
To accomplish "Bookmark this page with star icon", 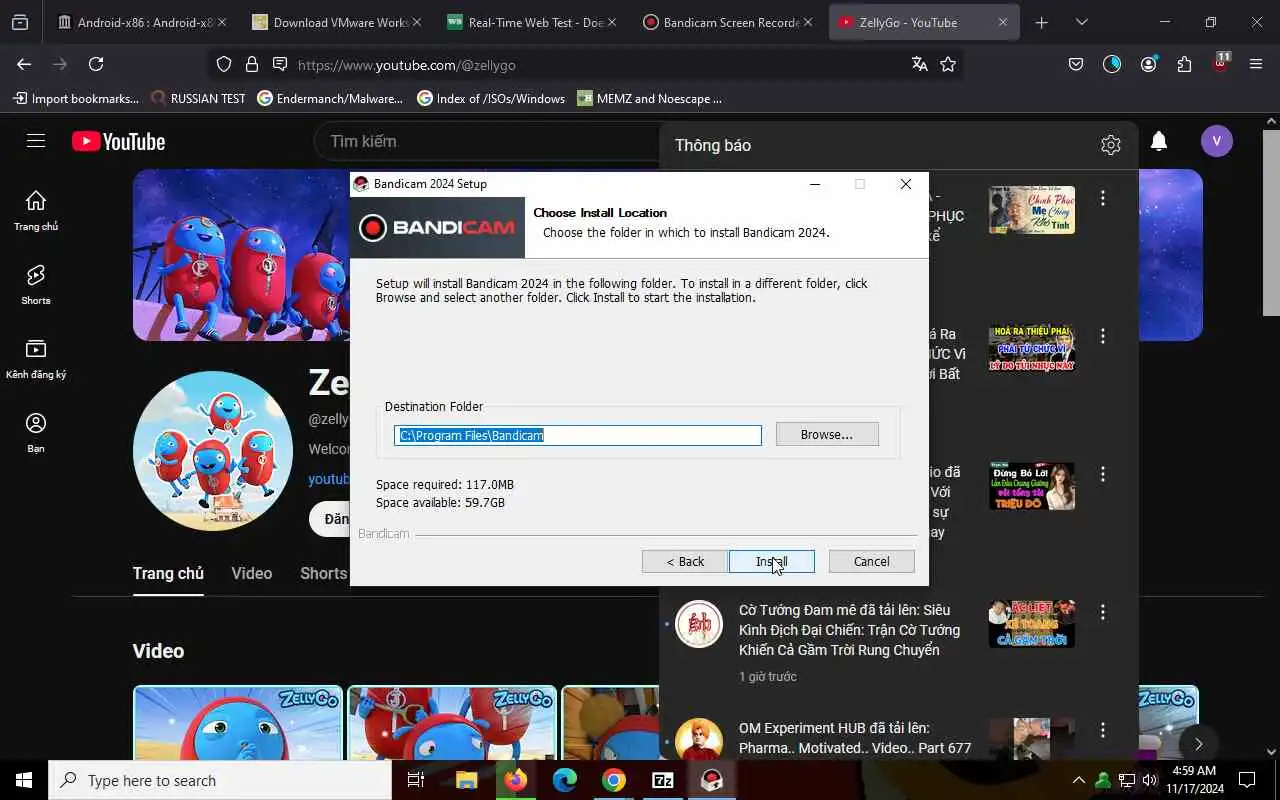I will click(948, 64).
